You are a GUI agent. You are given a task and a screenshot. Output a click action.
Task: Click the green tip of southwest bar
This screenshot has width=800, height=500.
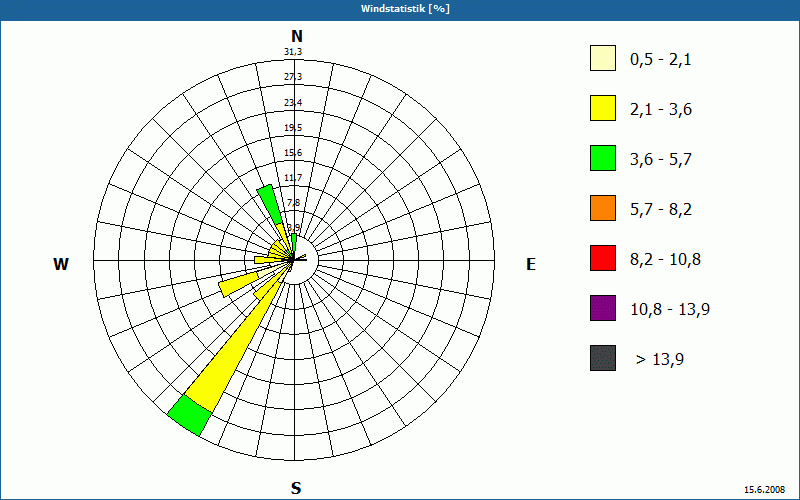pos(189,415)
